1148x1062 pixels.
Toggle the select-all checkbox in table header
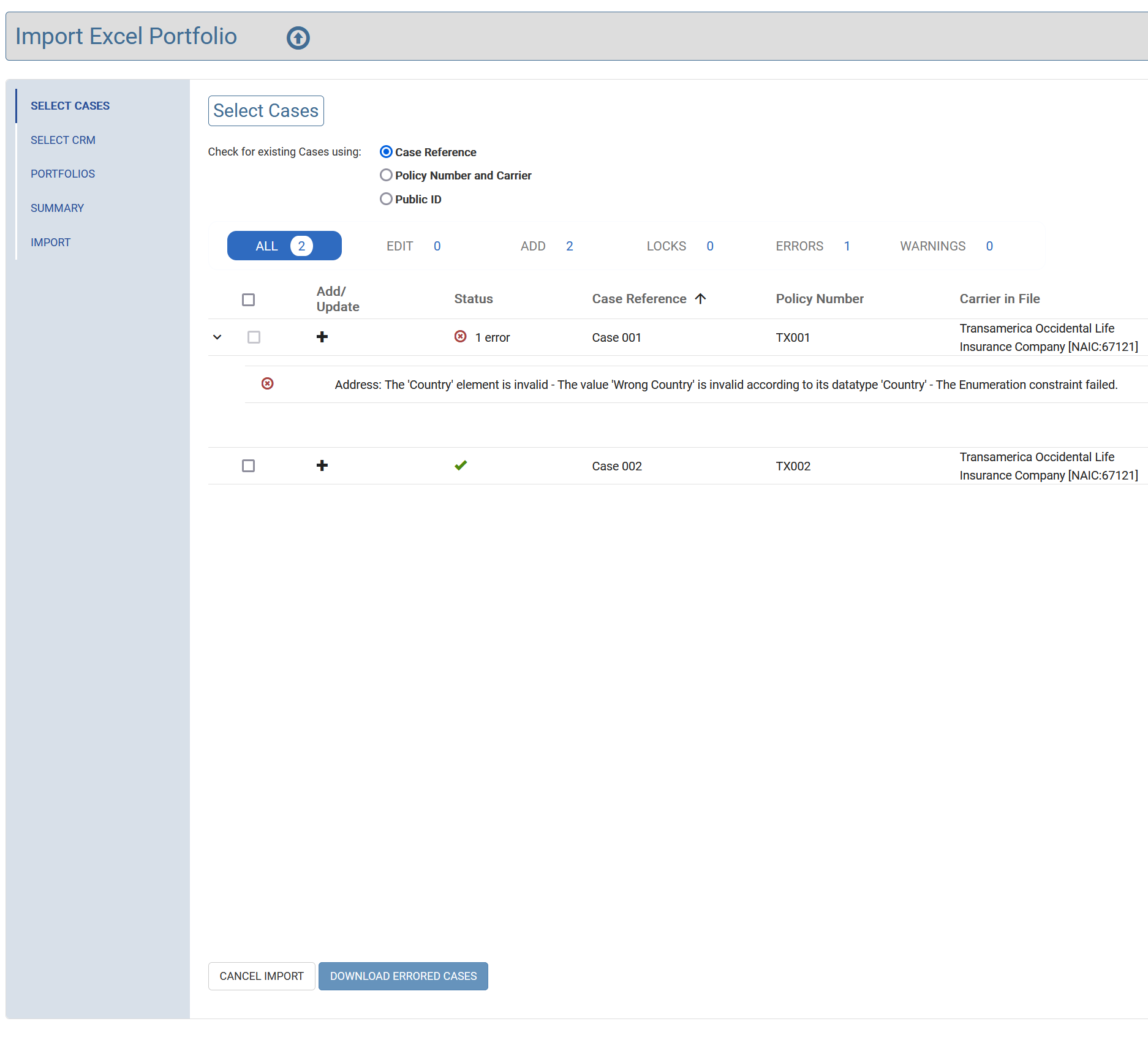[248, 299]
